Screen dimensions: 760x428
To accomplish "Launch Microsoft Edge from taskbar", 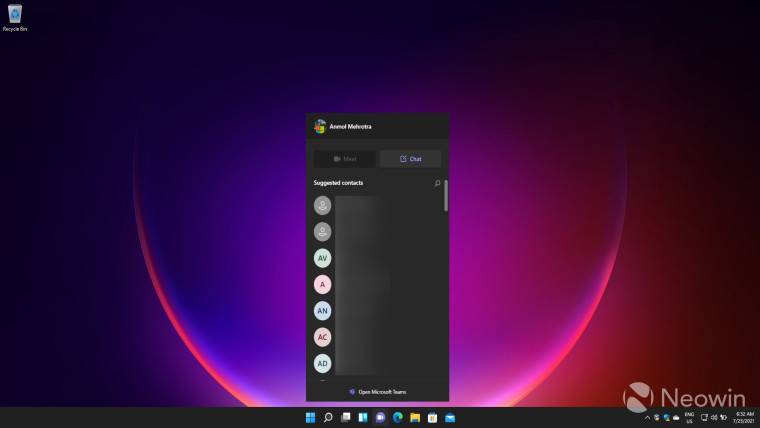I will (397, 417).
